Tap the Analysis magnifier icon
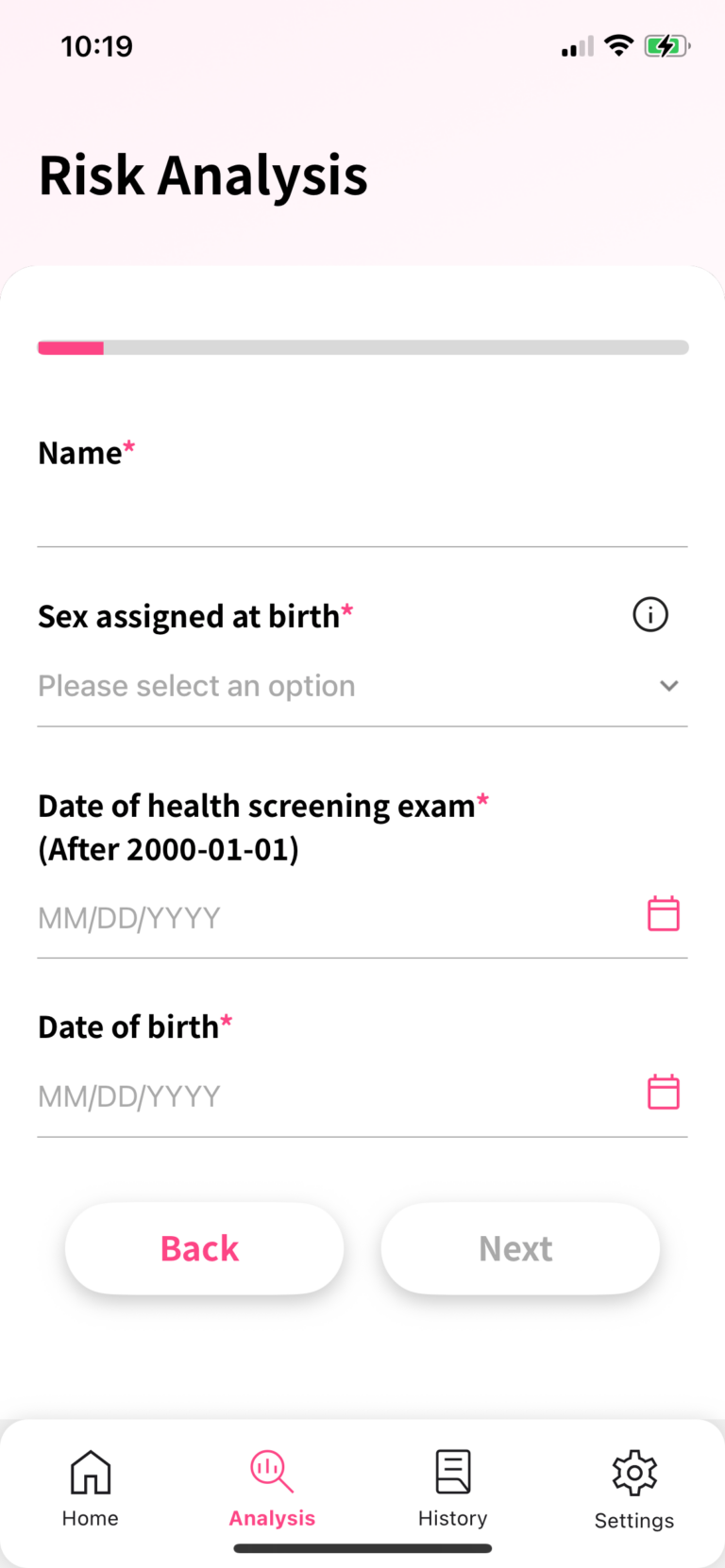725x1568 pixels. tap(271, 1472)
